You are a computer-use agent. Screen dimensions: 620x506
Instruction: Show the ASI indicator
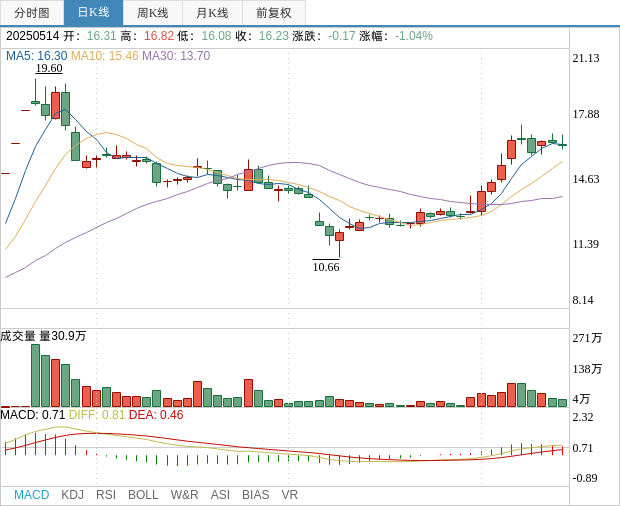(220, 495)
